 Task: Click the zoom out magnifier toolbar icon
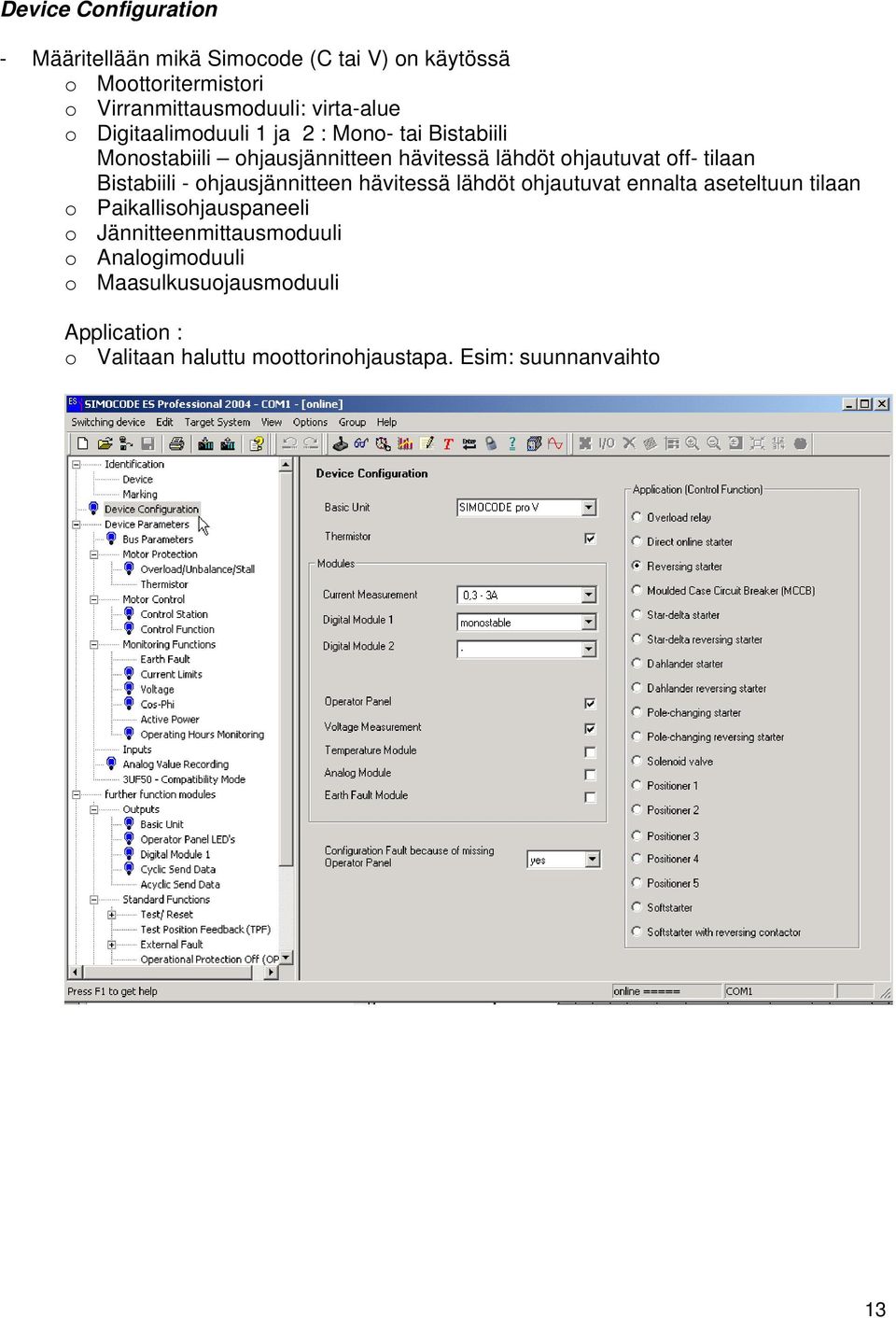[x=713, y=443]
